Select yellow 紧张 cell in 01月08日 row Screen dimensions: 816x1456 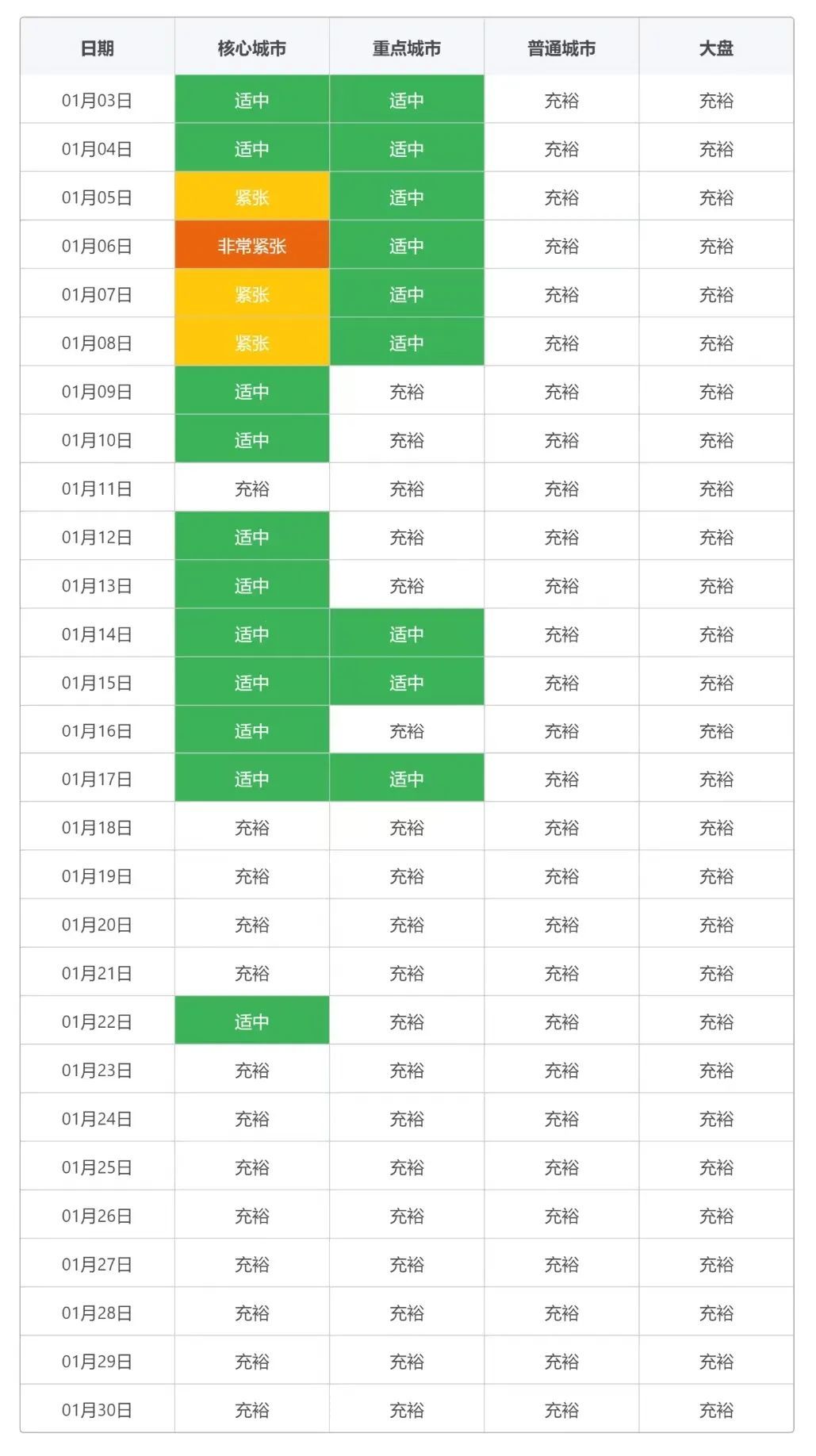pyautogui.click(x=252, y=342)
